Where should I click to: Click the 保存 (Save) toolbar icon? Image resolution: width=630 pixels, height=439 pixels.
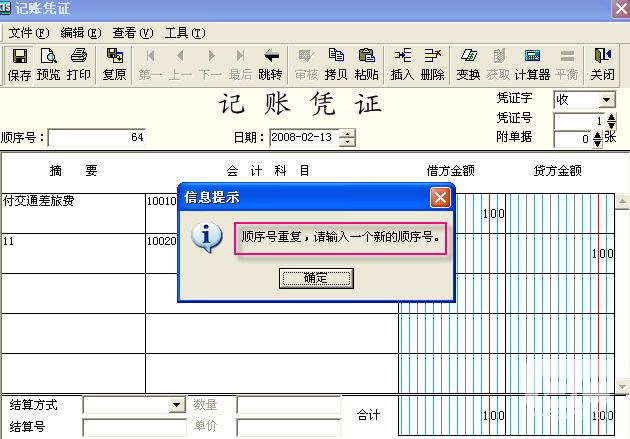pos(19,63)
